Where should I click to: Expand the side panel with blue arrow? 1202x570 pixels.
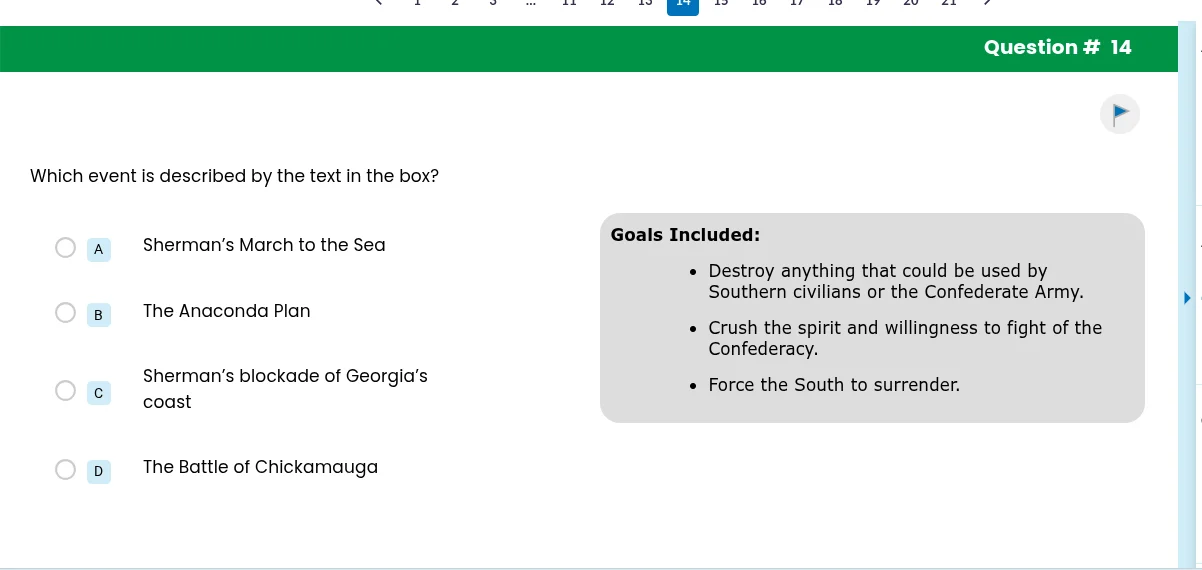coord(1187,298)
